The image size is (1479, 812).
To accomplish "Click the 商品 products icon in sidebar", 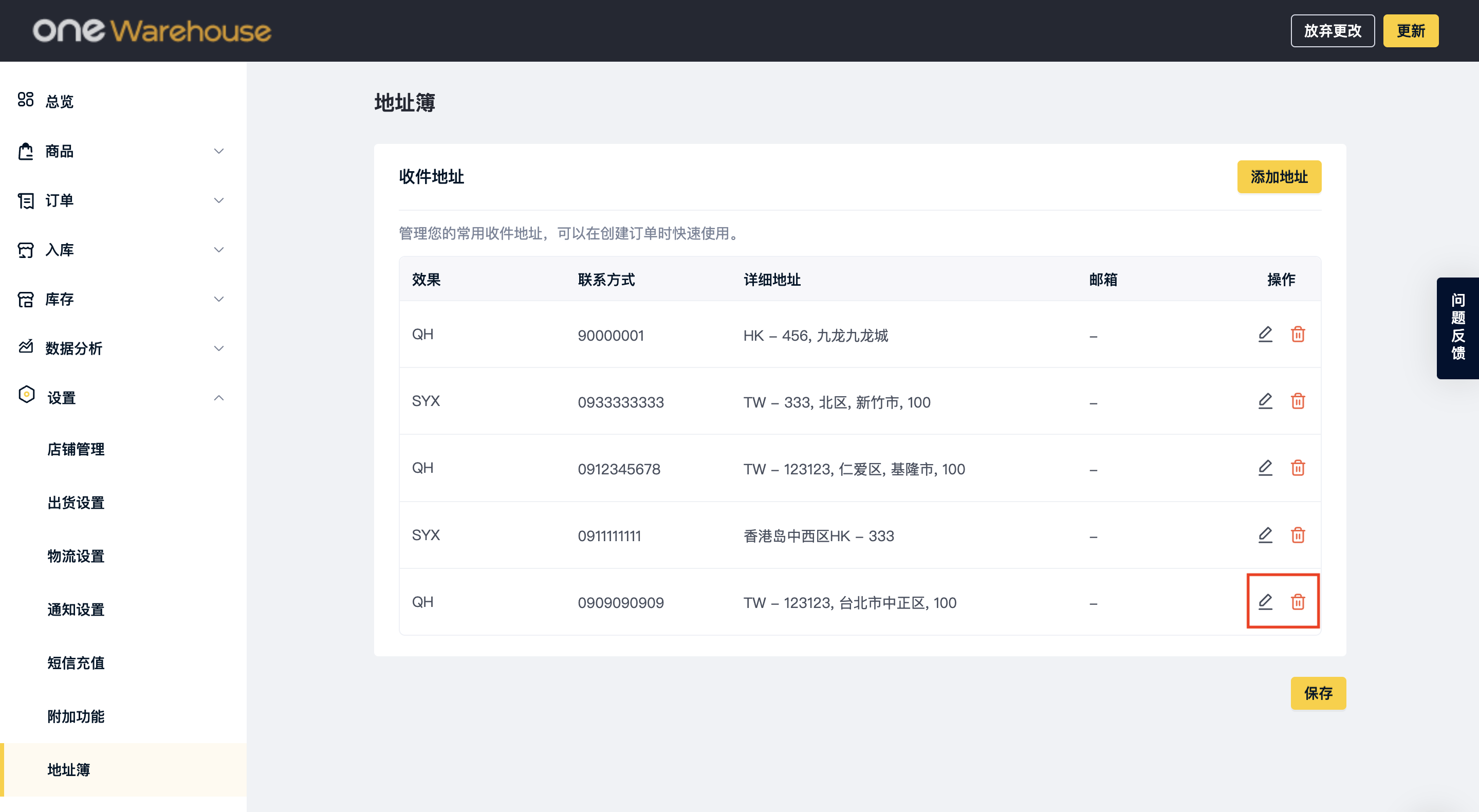I will [26, 151].
